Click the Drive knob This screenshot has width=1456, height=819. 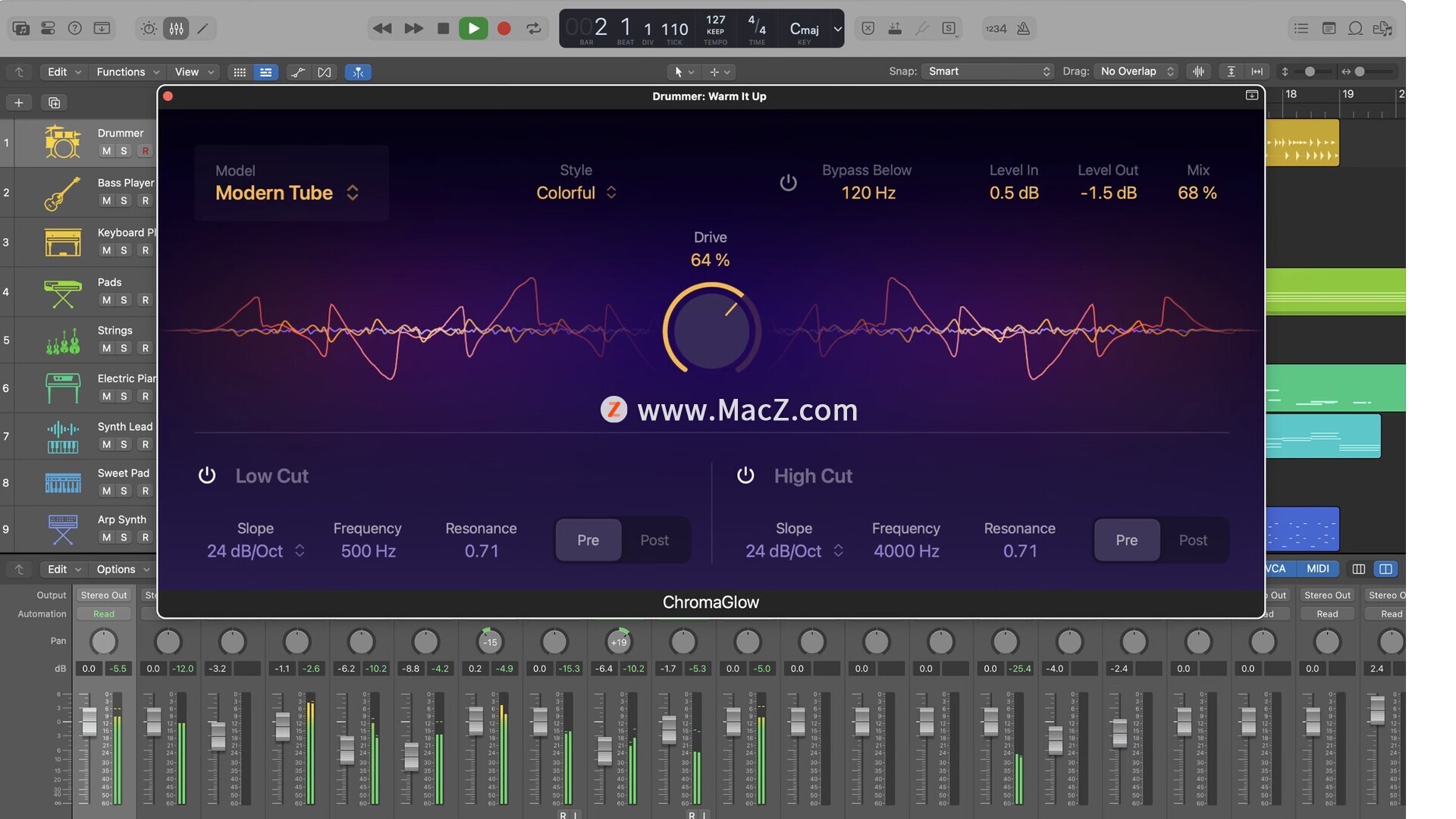(x=711, y=330)
